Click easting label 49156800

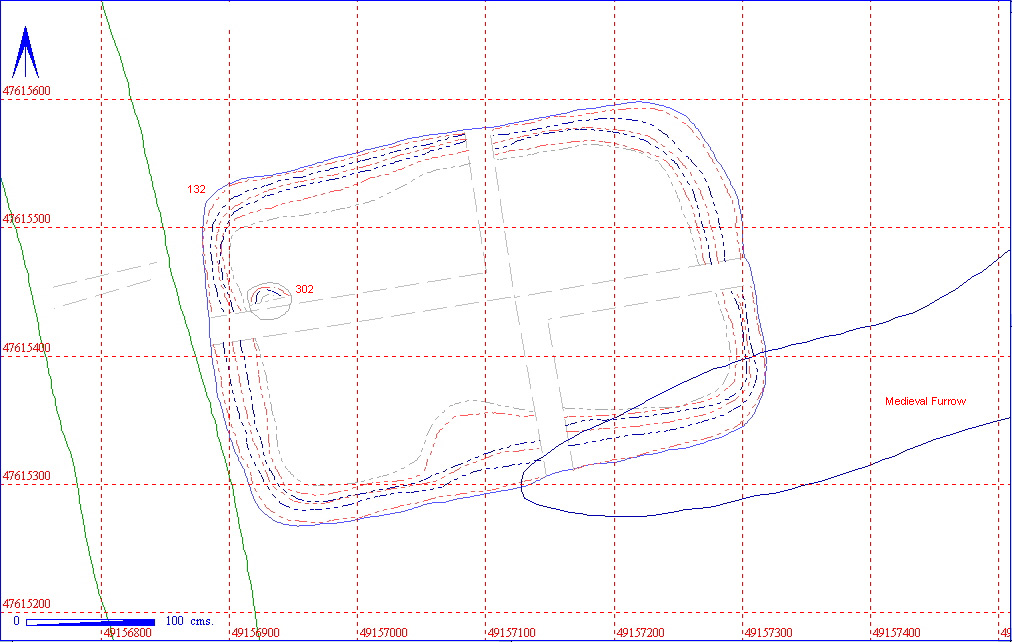pyautogui.click(x=128, y=633)
